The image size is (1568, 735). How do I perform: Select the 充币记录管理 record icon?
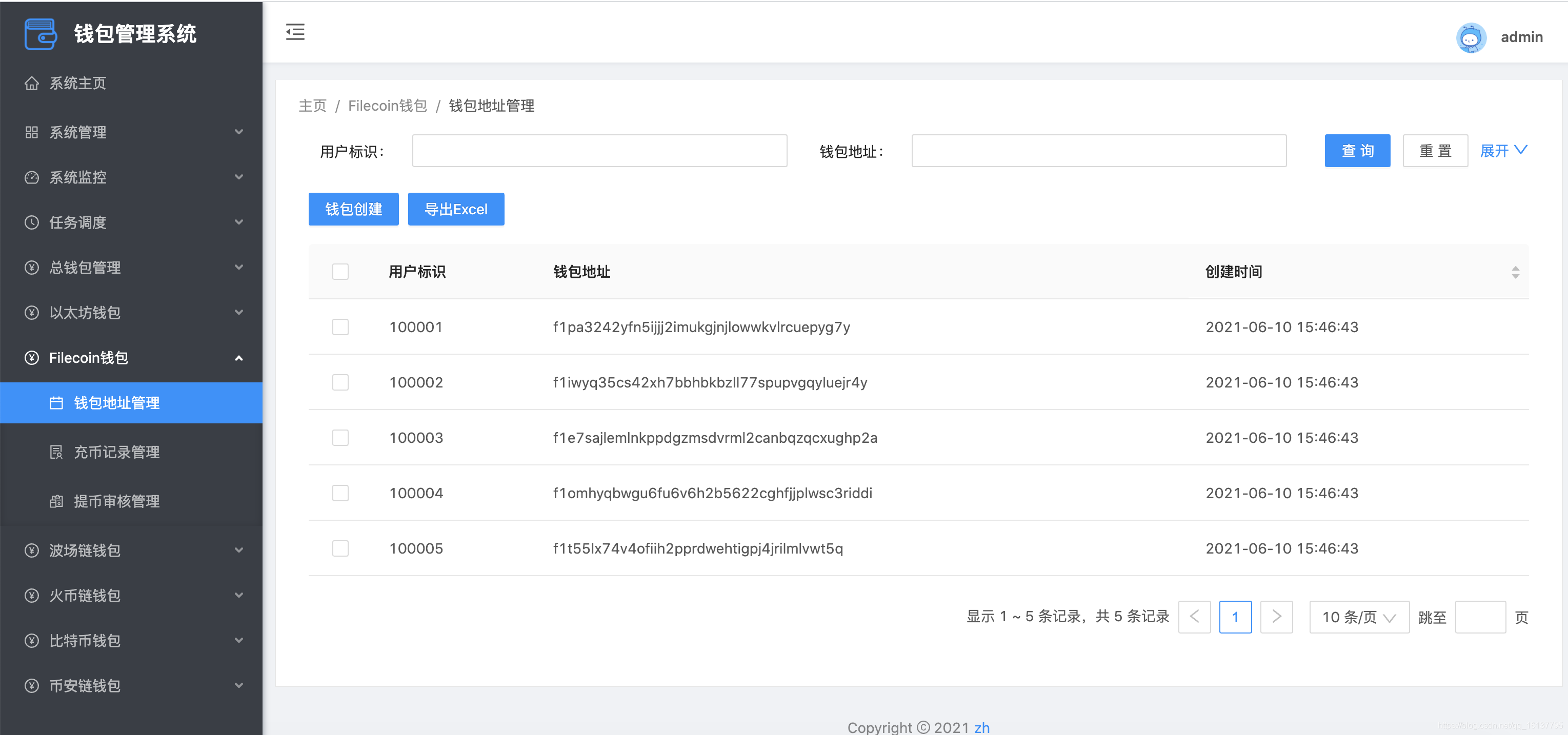pos(55,452)
